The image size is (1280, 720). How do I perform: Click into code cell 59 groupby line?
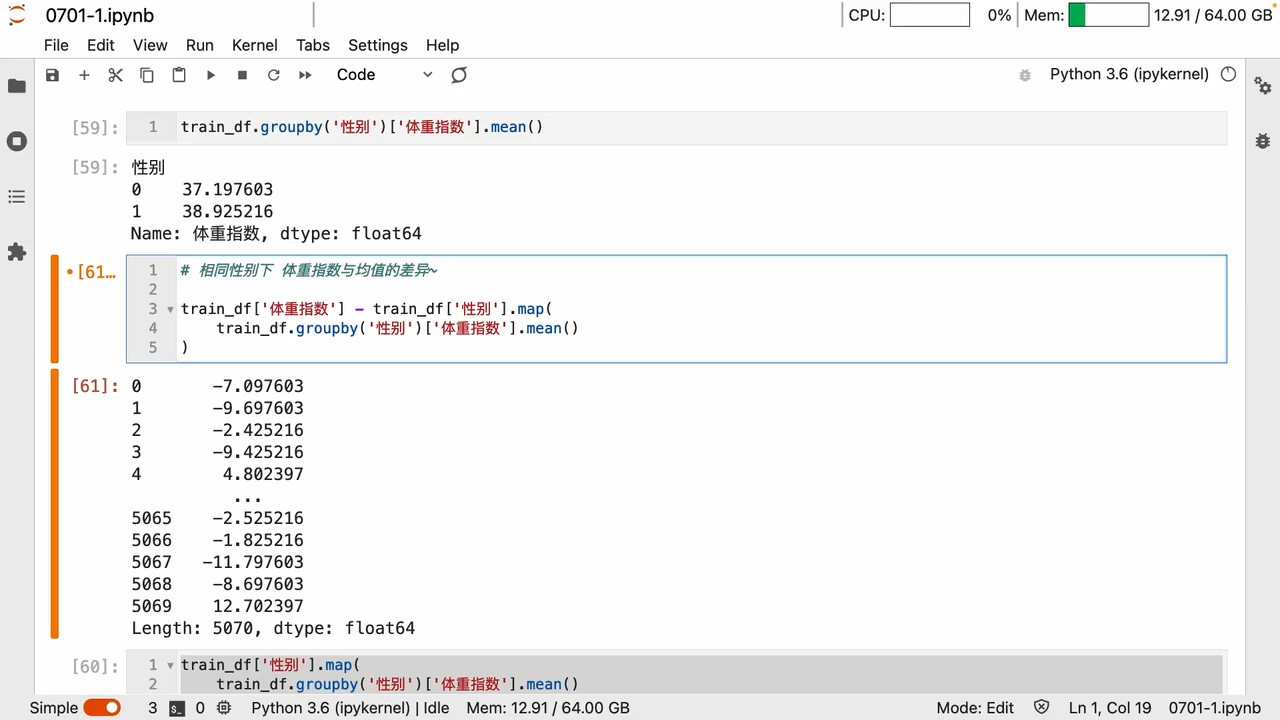coord(362,127)
